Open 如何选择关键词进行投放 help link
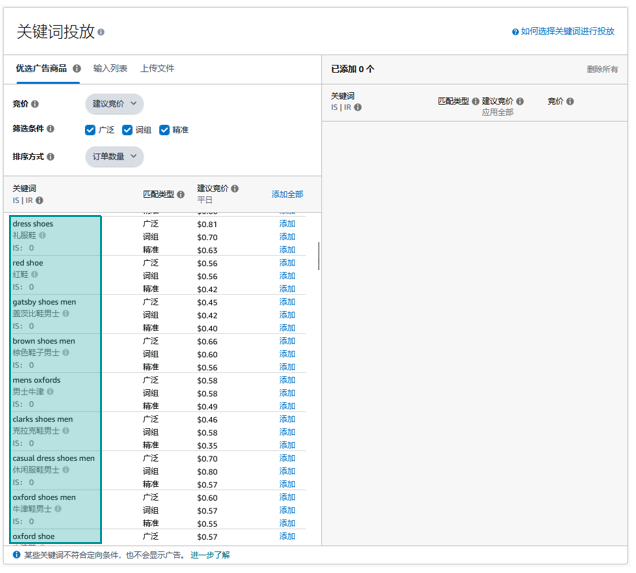 click(567, 32)
